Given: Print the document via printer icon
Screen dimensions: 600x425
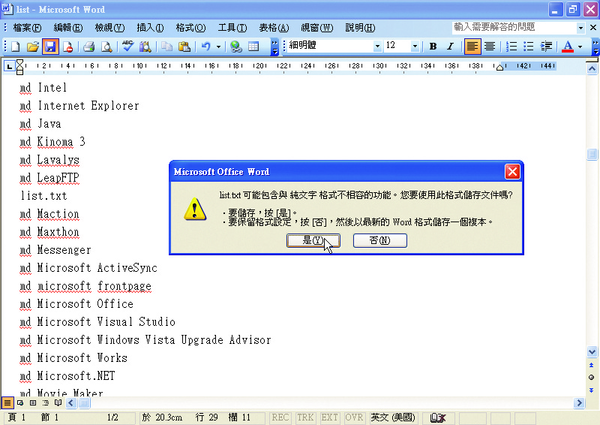Looking at the screenshot, I should pos(89,47).
